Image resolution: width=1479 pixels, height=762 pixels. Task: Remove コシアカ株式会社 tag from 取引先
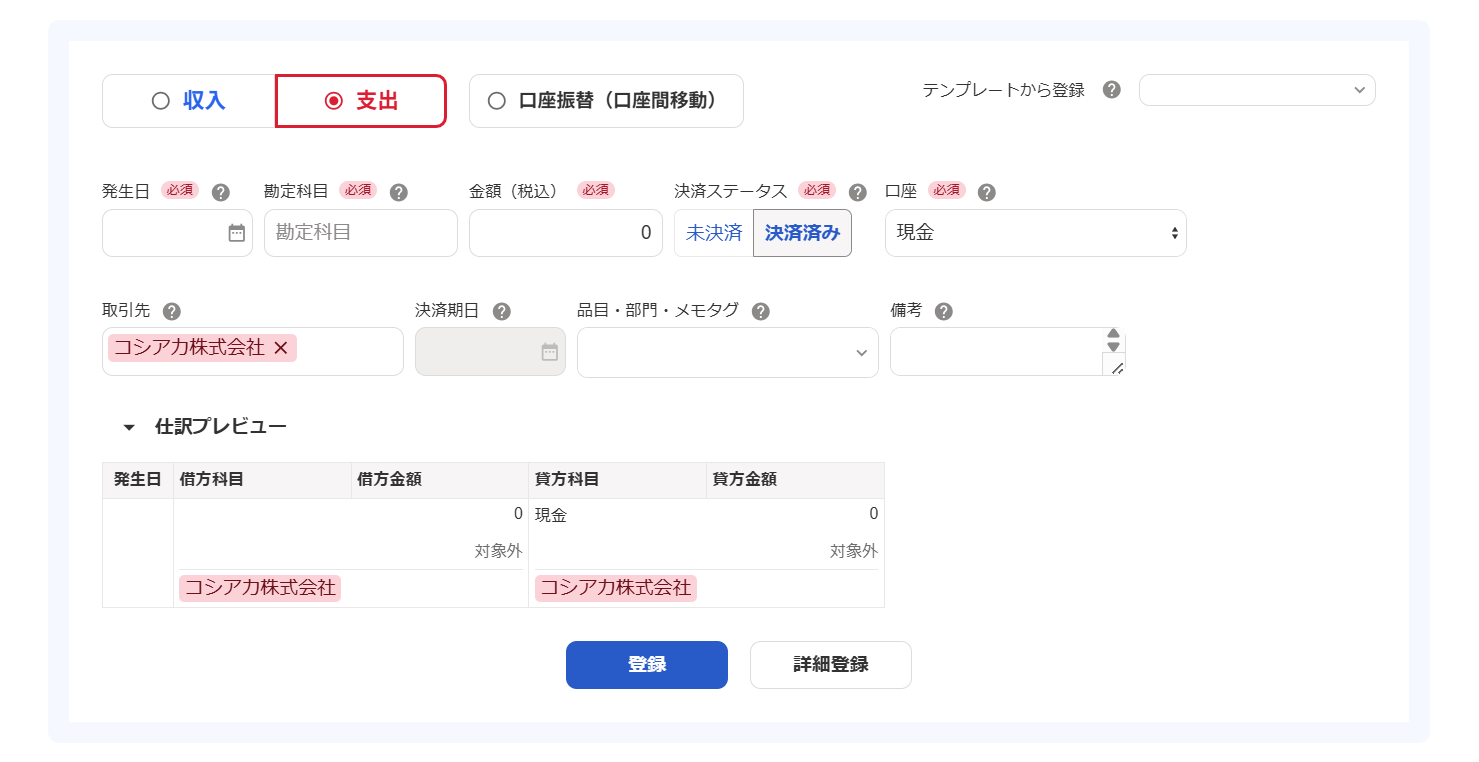pos(281,348)
